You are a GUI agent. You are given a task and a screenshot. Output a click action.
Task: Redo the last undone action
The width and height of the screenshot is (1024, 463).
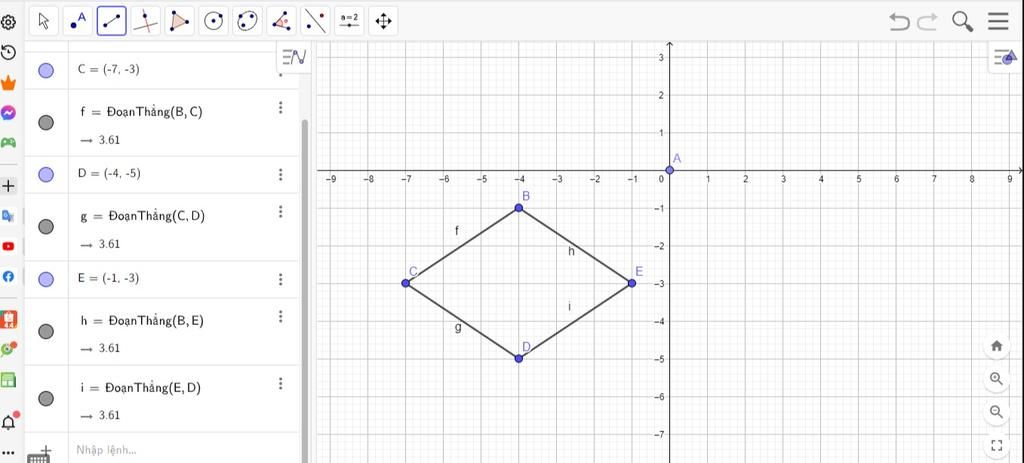point(927,22)
